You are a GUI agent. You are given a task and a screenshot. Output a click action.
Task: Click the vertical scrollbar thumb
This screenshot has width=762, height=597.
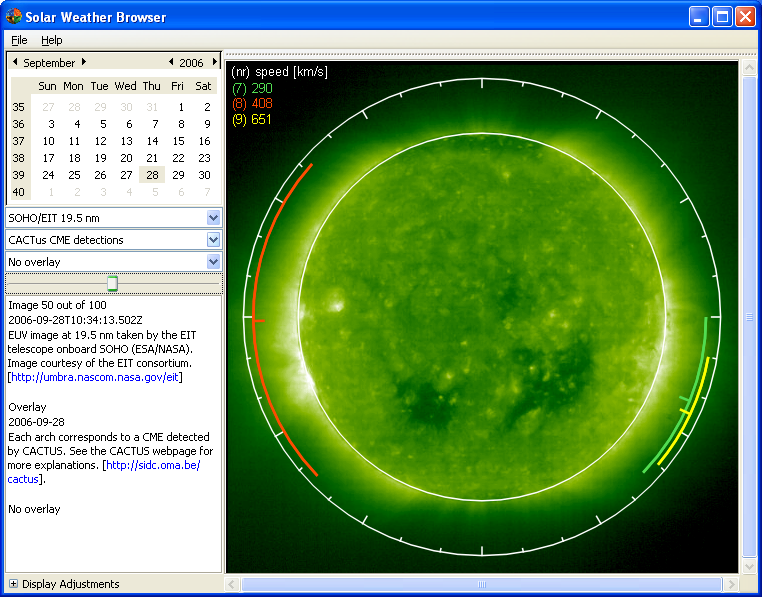tap(749, 316)
